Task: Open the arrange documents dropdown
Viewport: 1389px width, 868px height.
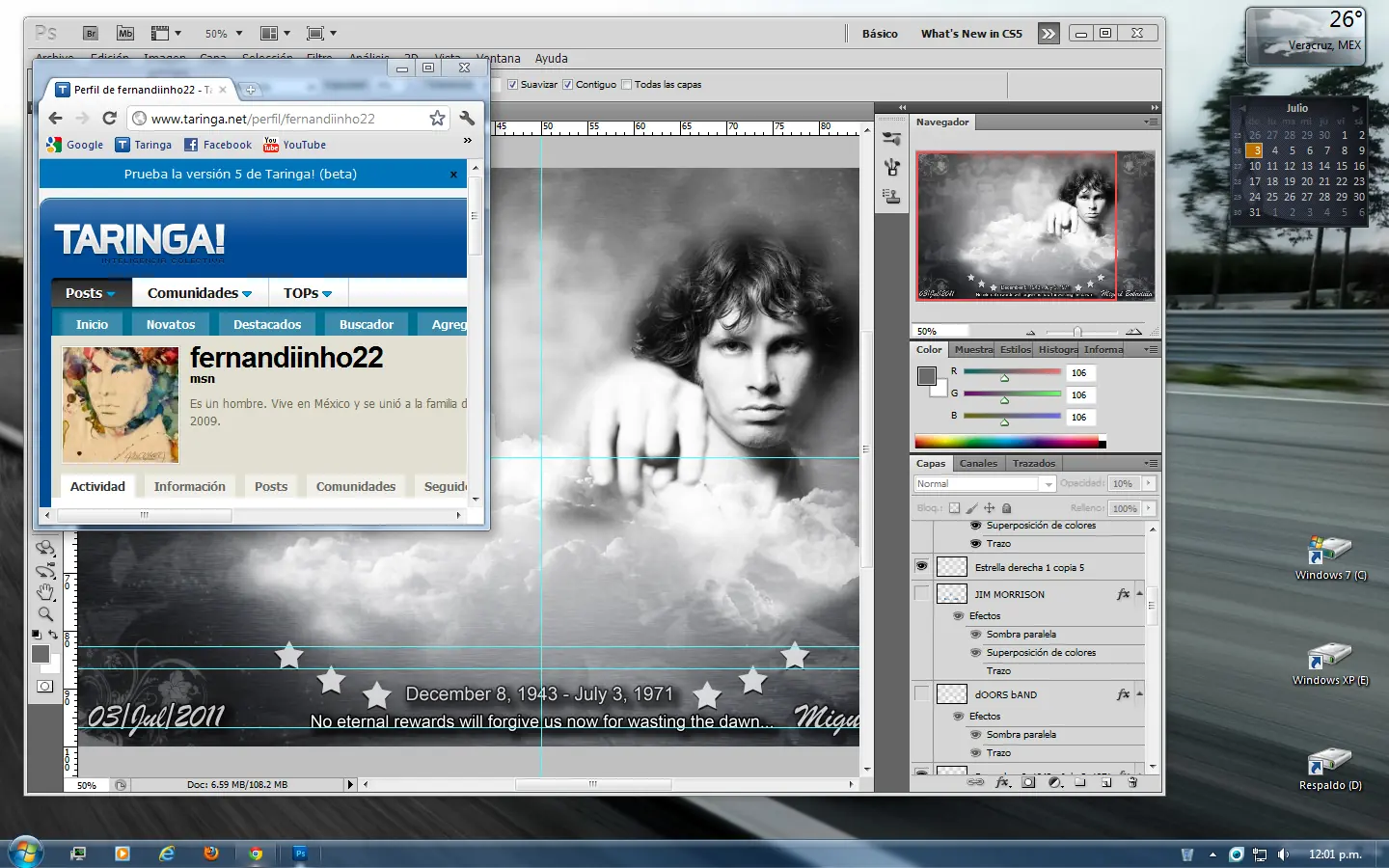Action: pyautogui.click(x=275, y=33)
